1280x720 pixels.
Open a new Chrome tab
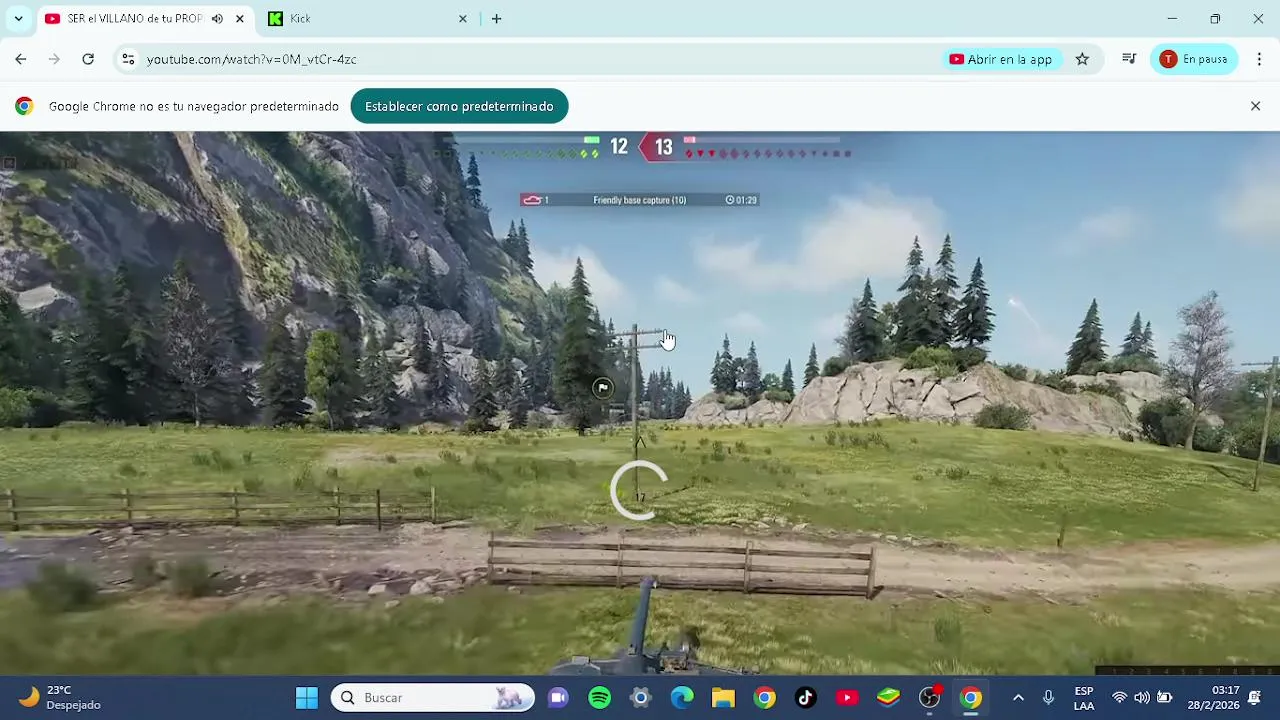pyautogui.click(x=496, y=19)
